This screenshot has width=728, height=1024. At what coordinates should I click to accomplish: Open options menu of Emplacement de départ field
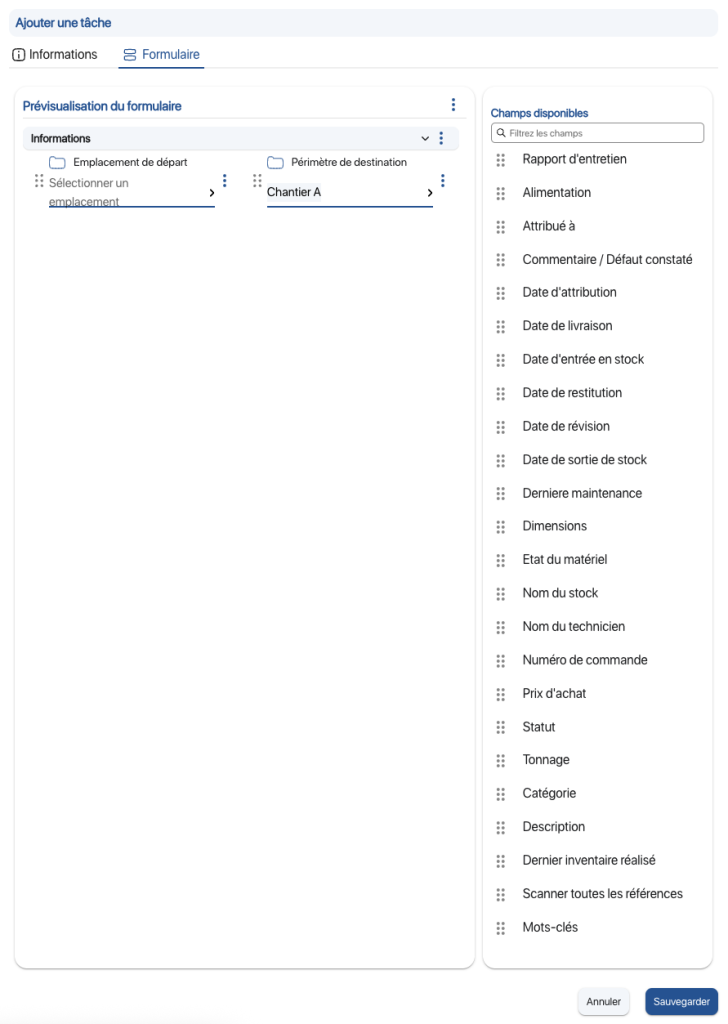(226, 181)
